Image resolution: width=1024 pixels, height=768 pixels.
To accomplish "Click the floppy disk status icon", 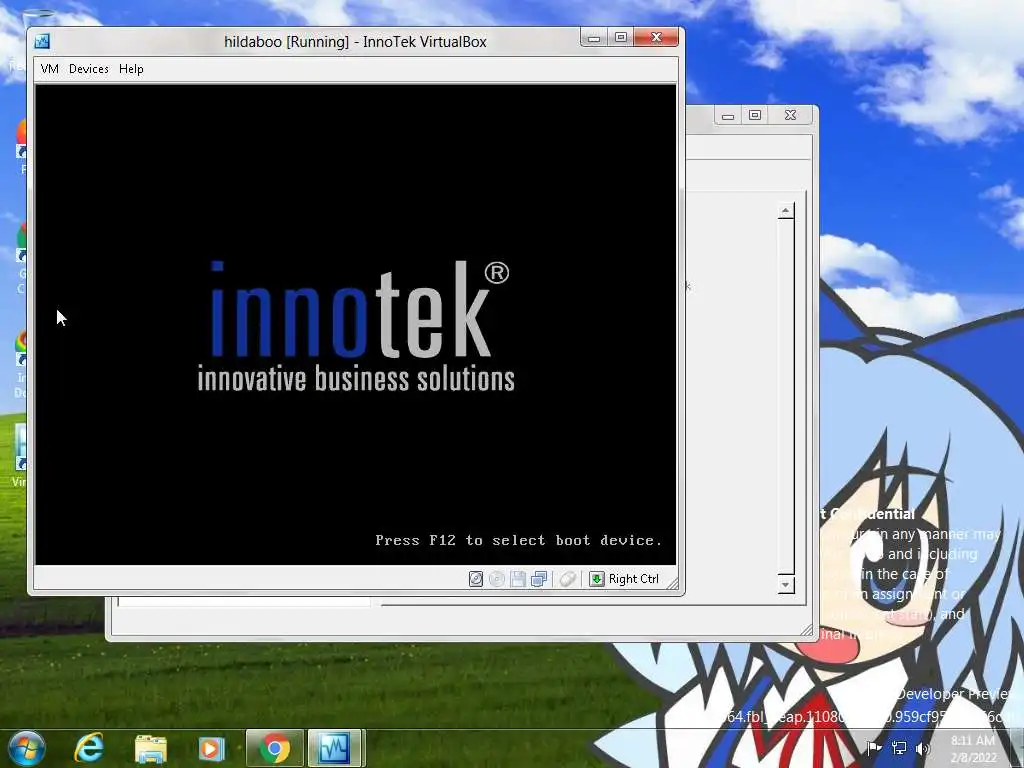I will [518, 579].
